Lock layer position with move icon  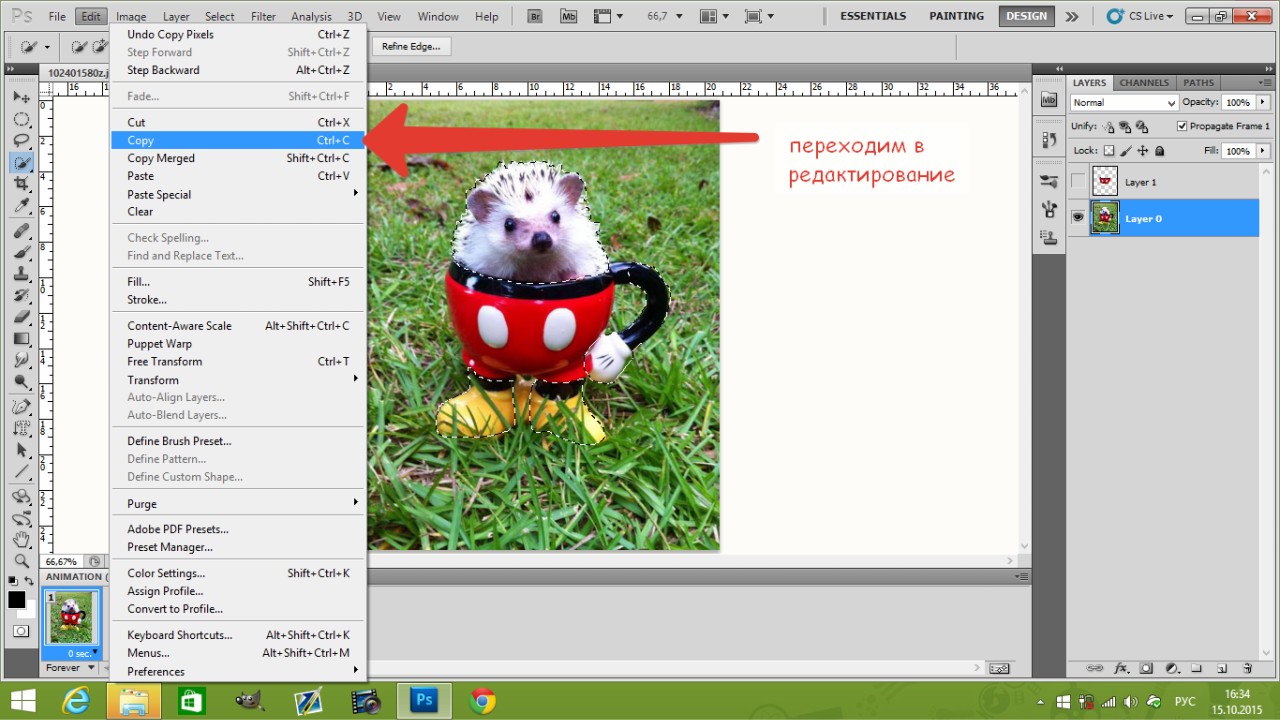(x=1143, y=151)
